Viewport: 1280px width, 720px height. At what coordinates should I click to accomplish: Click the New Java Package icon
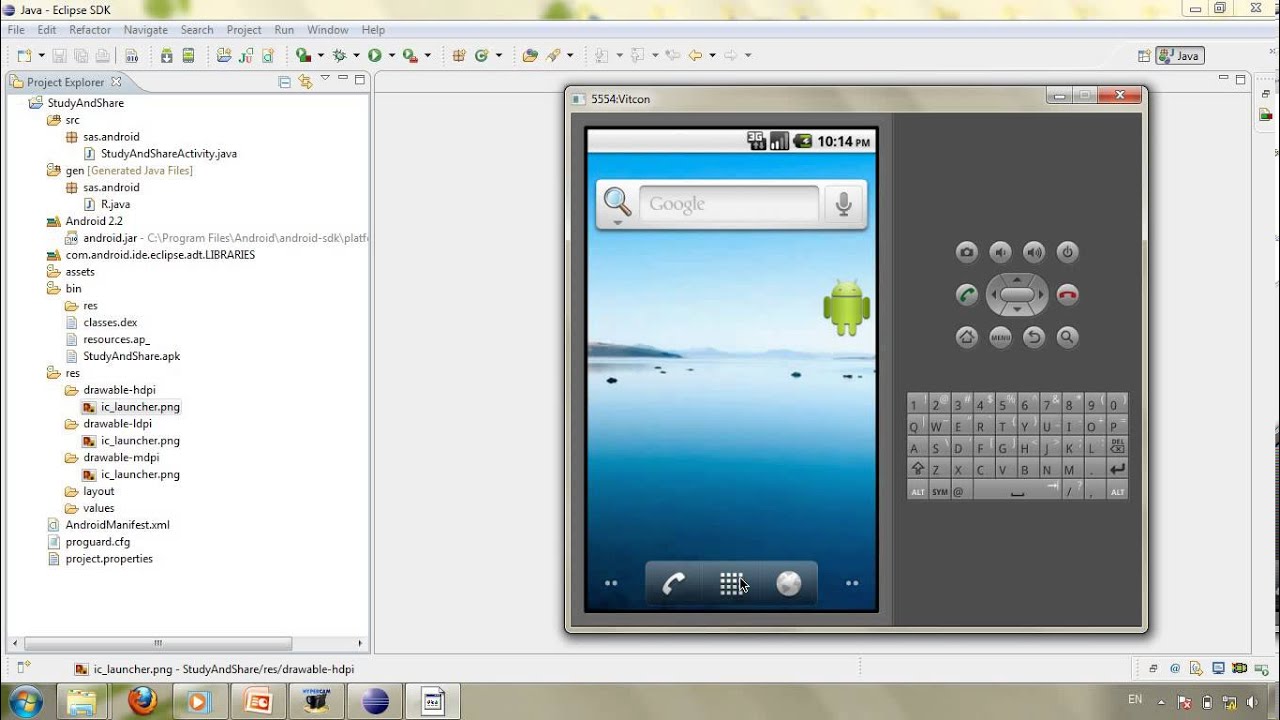point(459,56)
